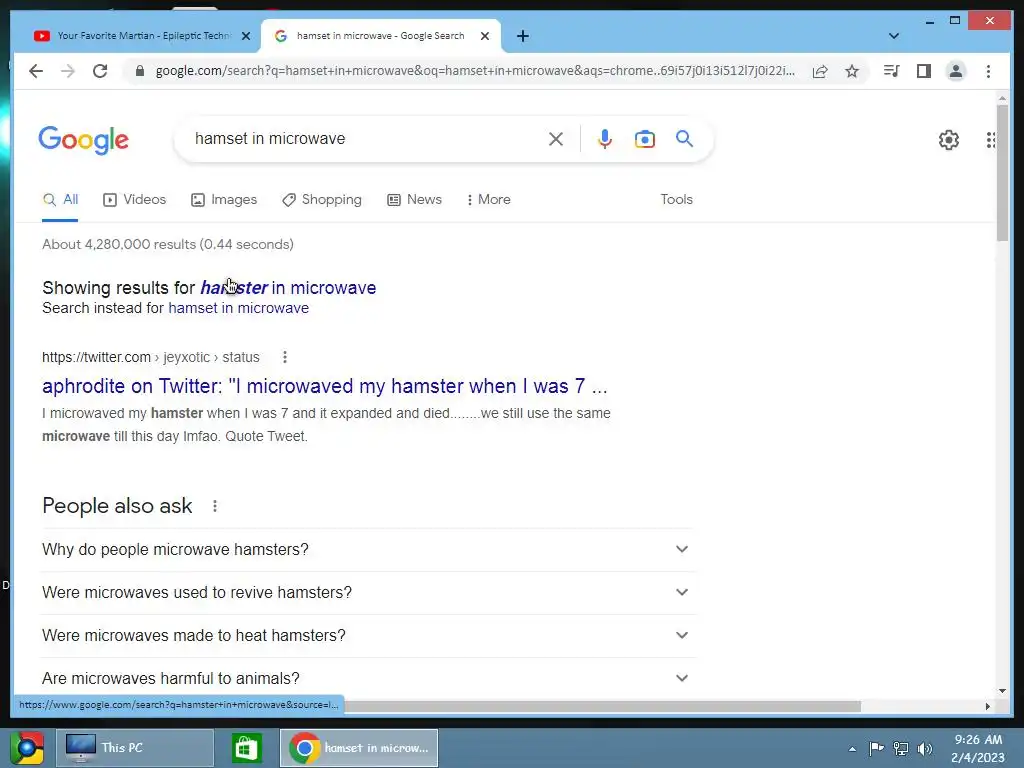1024x768 pixels.
Task: Open This PC from taskbar
Action: (x=135, y=748)
